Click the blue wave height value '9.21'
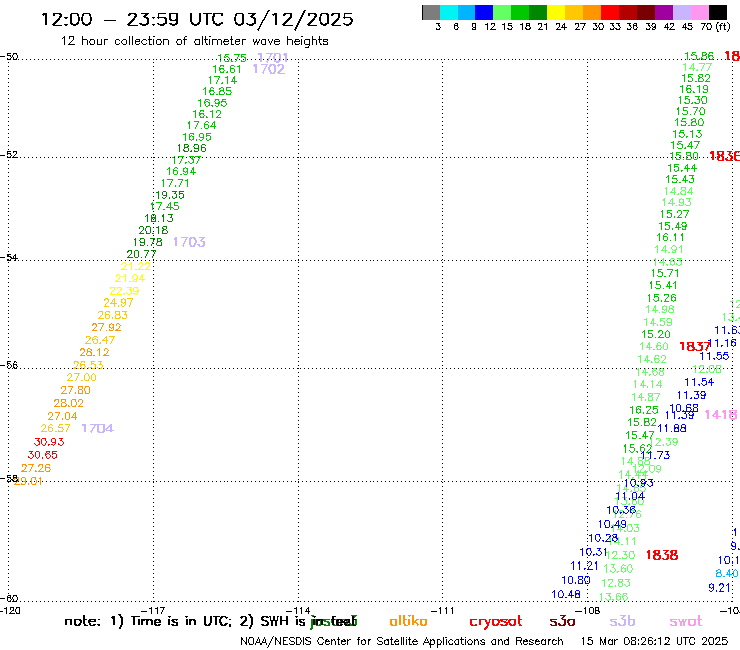 (720, 588)
